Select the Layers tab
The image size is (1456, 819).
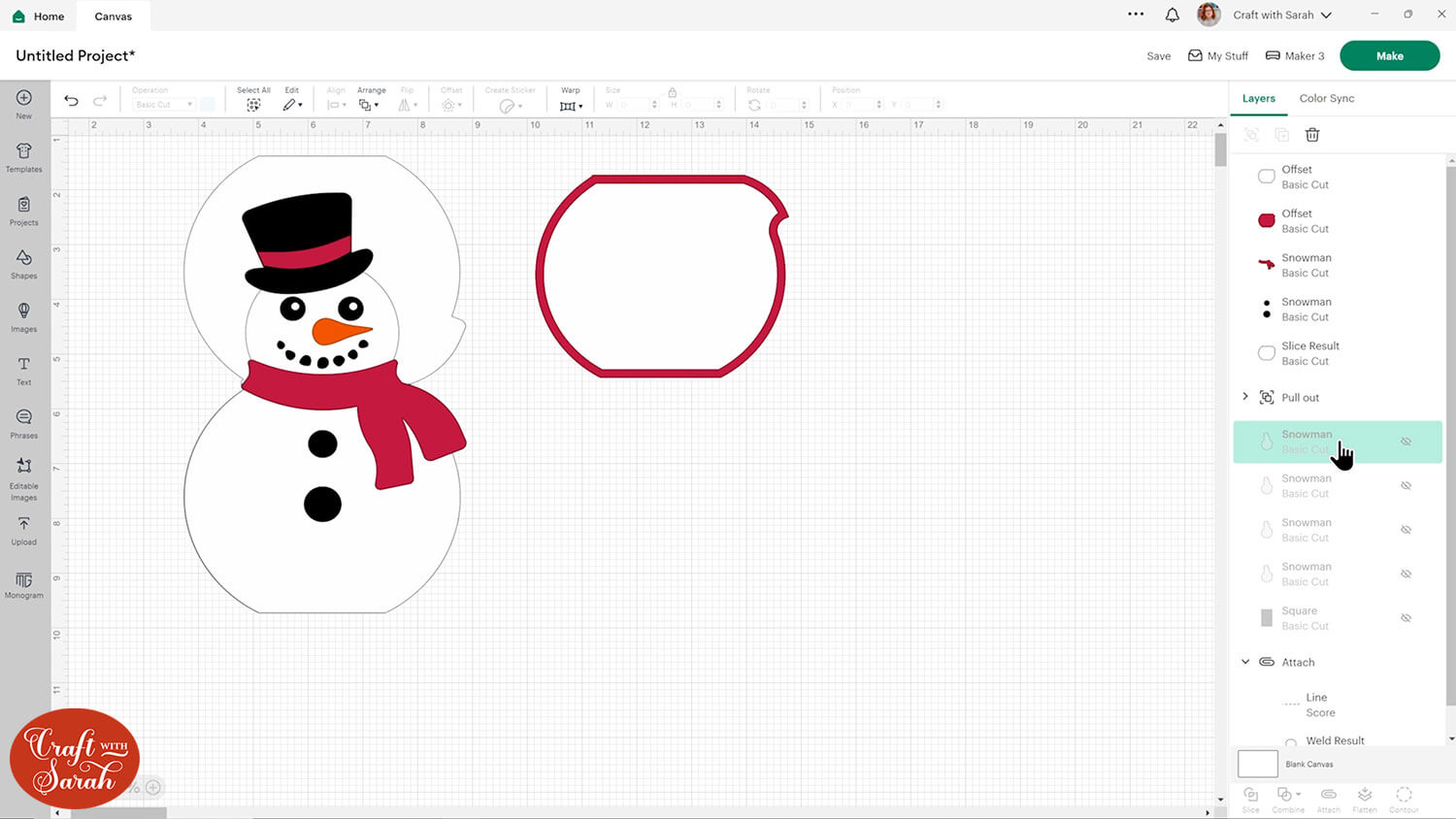pos(1259,98)
